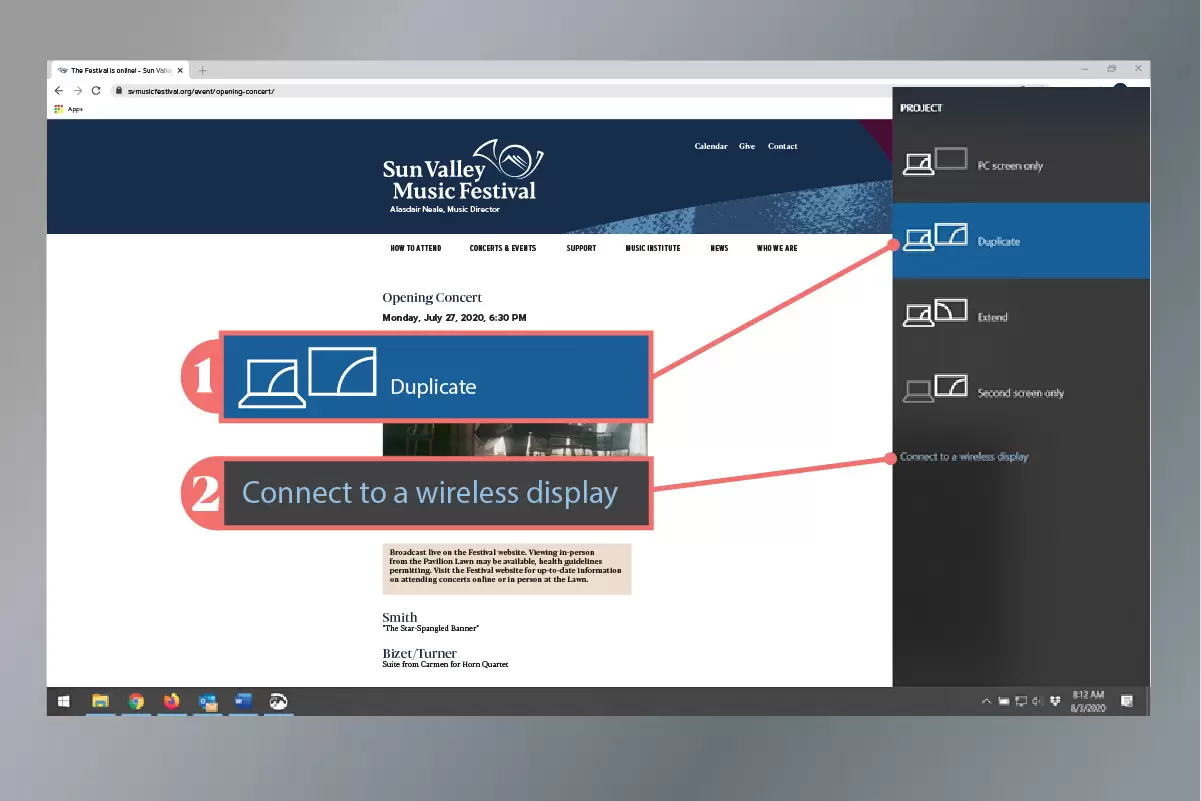
Task: Open Outlook from the taskbar
Action: [208, 701]
